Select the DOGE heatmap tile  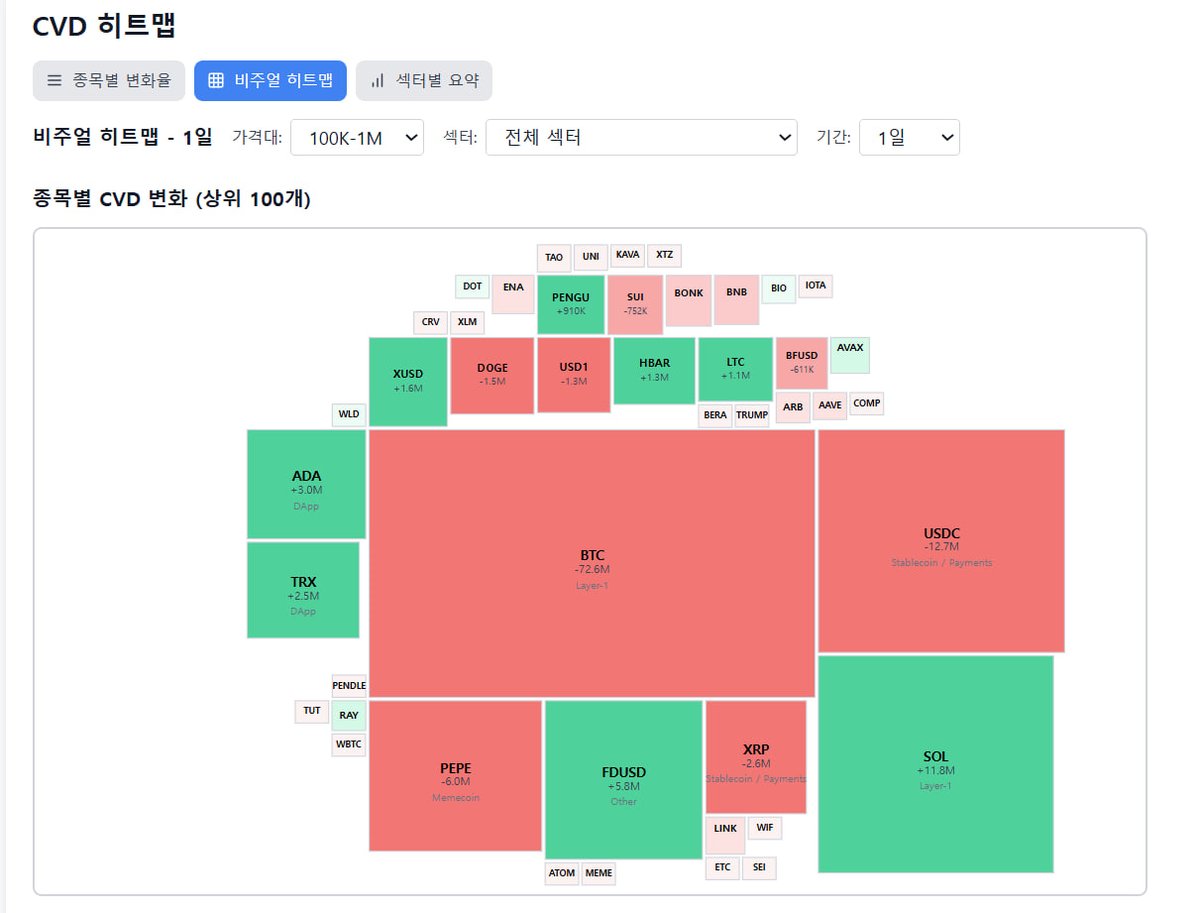point(492,375)
